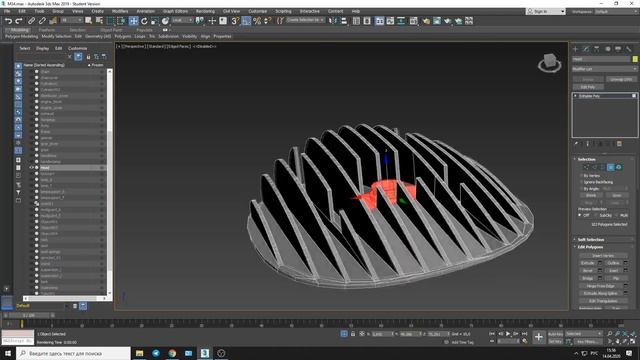Select the SubObj preview selection radio
The height and width of the screenshot is (360, 640).
click(x=596, y=215)
